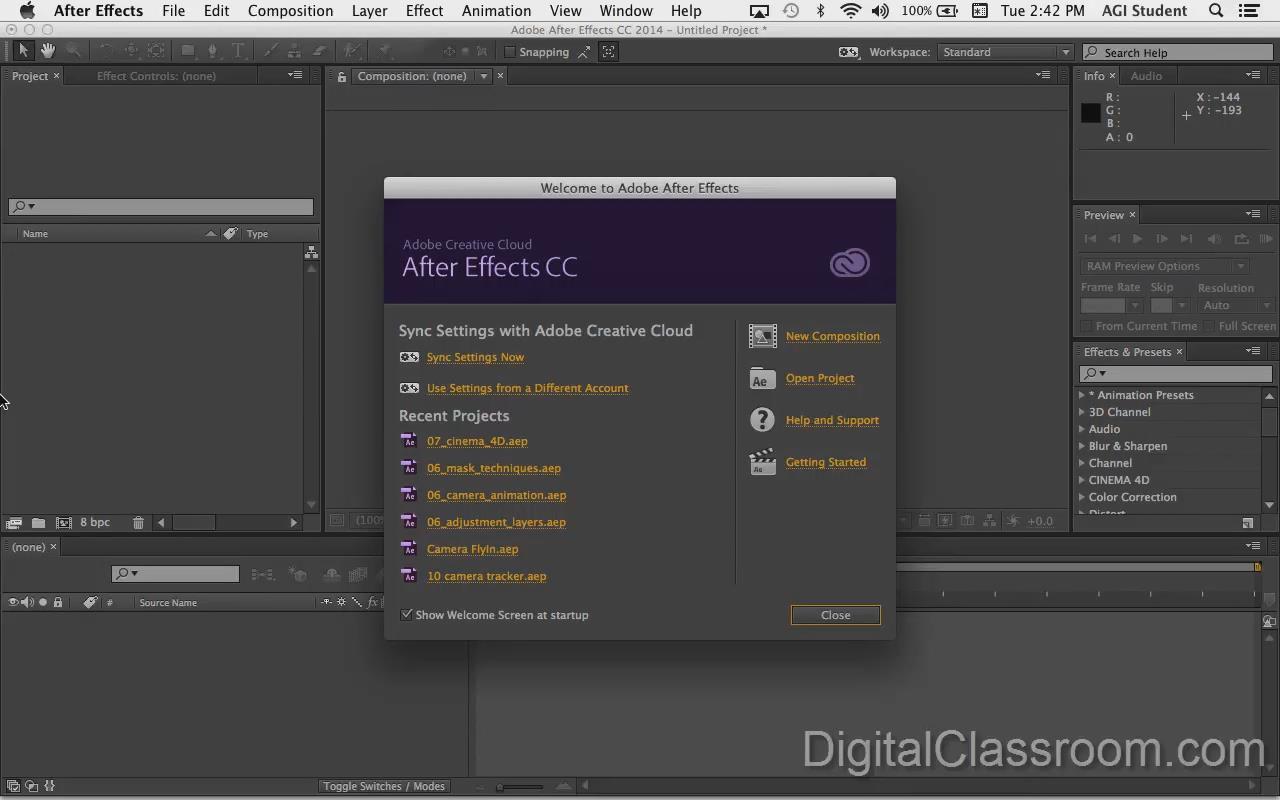Open the Project panel options menu
This screenshot has width=1280, height=800.
[x=295, y=75]
